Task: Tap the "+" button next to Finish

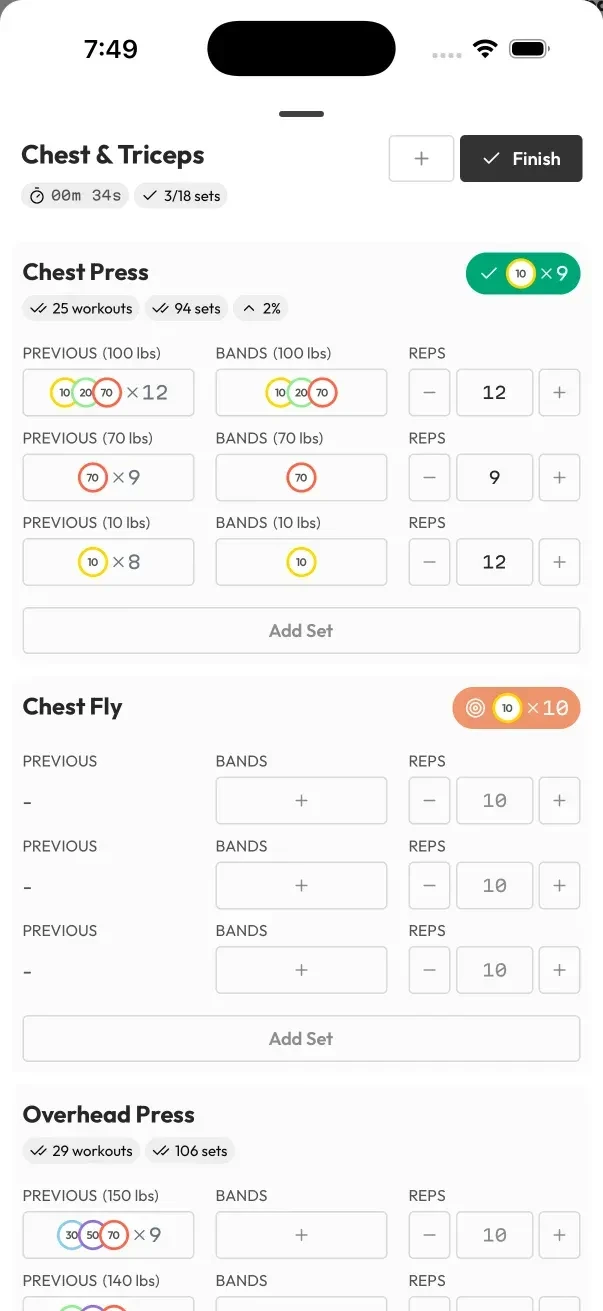Action: point(421,158)
